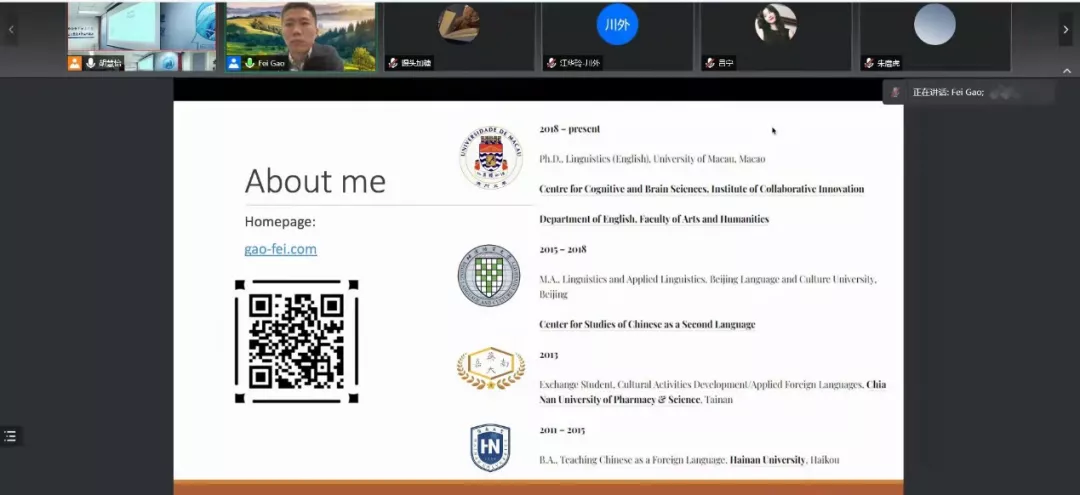Click Fei Gao's green microphone icon

[250, 63]
